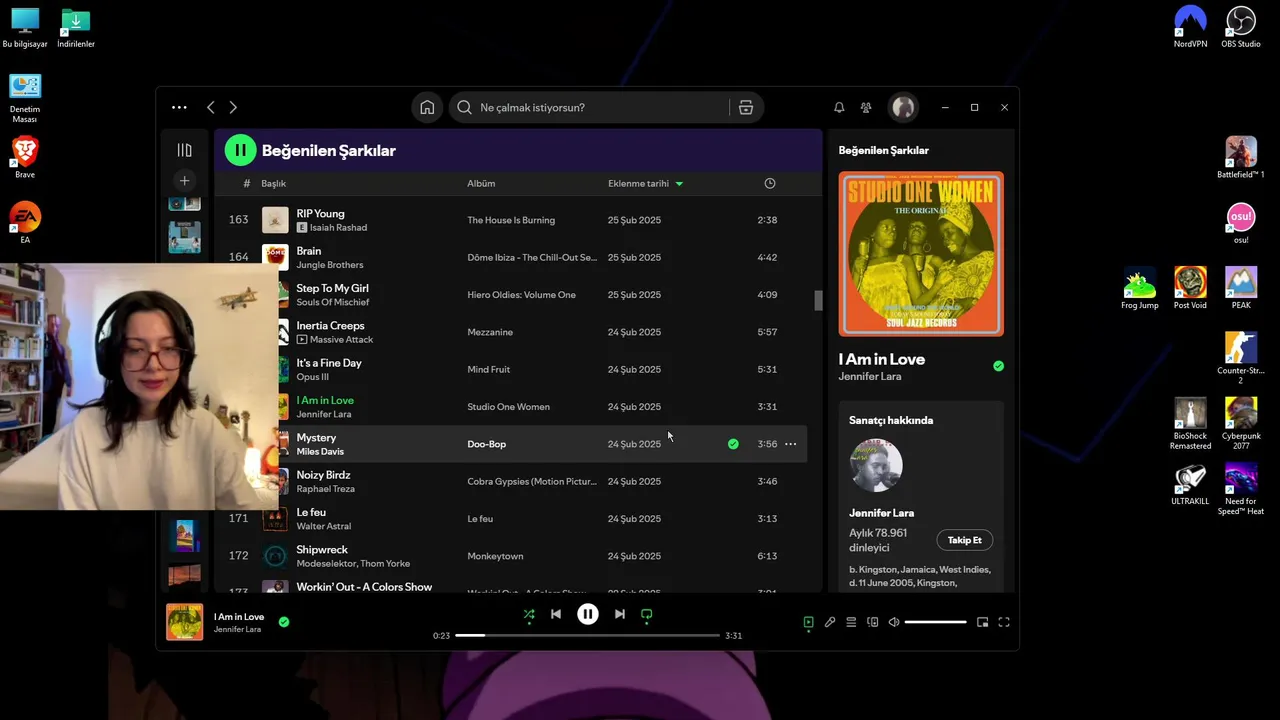This screenshot has width=1280, height=720.
Task: Sort by Albüm column header
Action: (481, 183)
